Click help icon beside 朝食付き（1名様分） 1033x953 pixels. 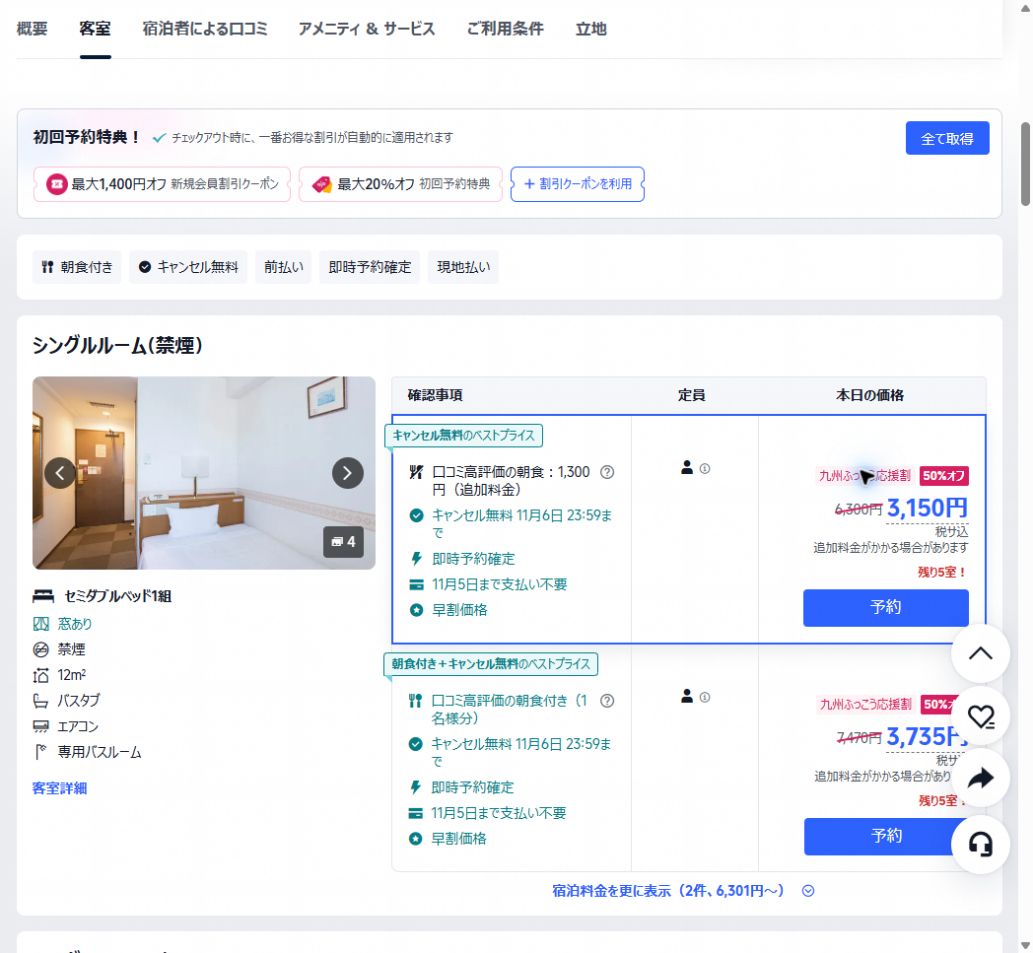(x=607, y=701)
